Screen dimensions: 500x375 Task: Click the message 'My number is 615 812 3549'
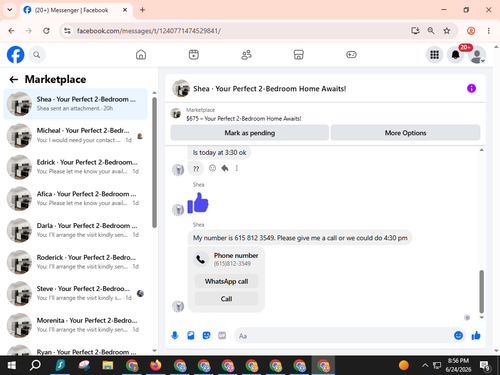click(x=300, y=238)
